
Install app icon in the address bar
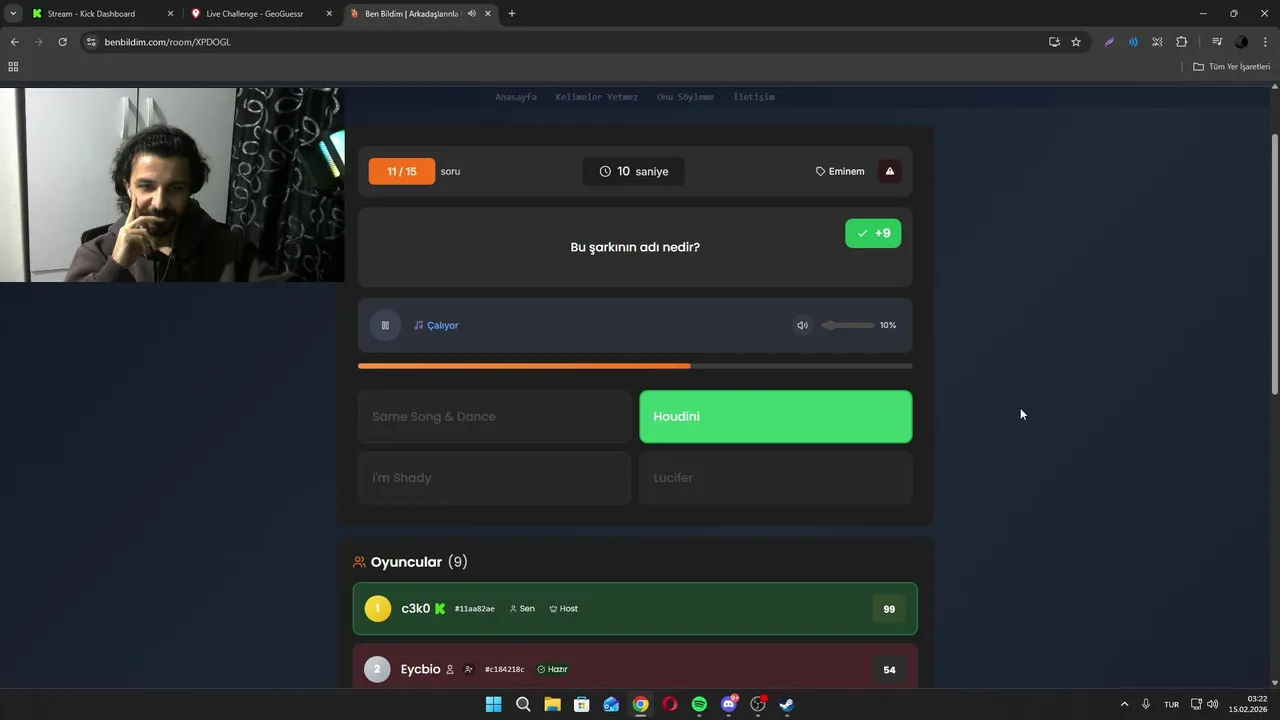[x=1054, y=42]
